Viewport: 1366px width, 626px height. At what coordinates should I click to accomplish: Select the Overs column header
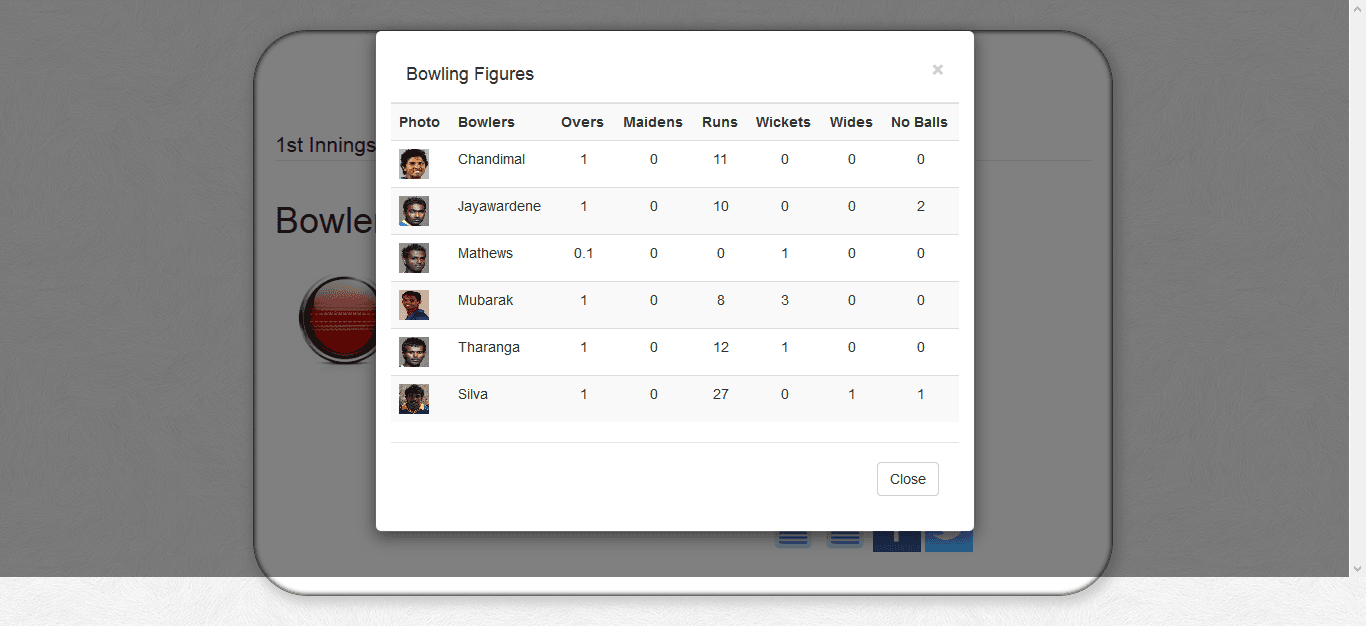[x=582, y=122]
